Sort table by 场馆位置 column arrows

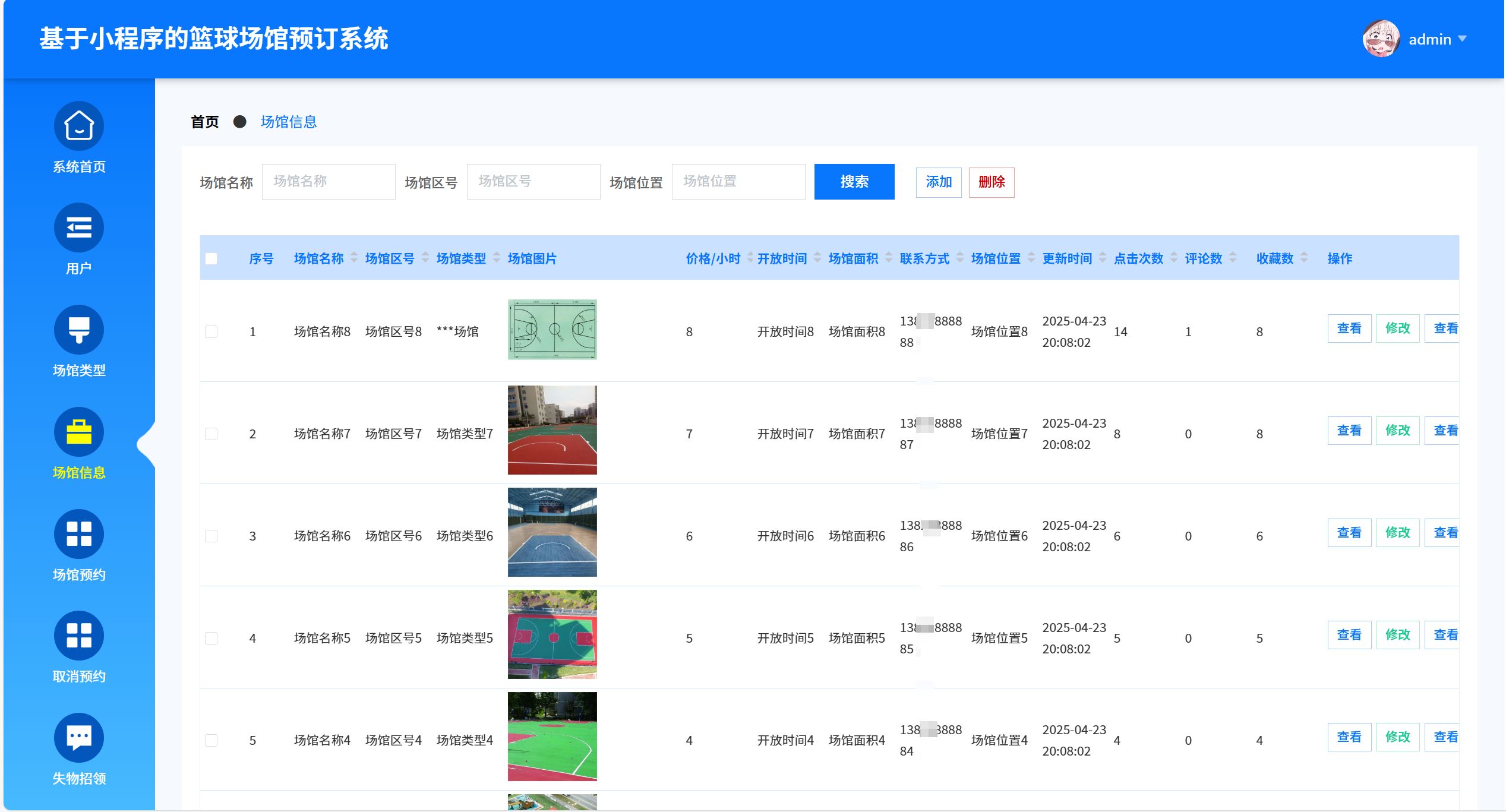click(x=1031, y=257)
